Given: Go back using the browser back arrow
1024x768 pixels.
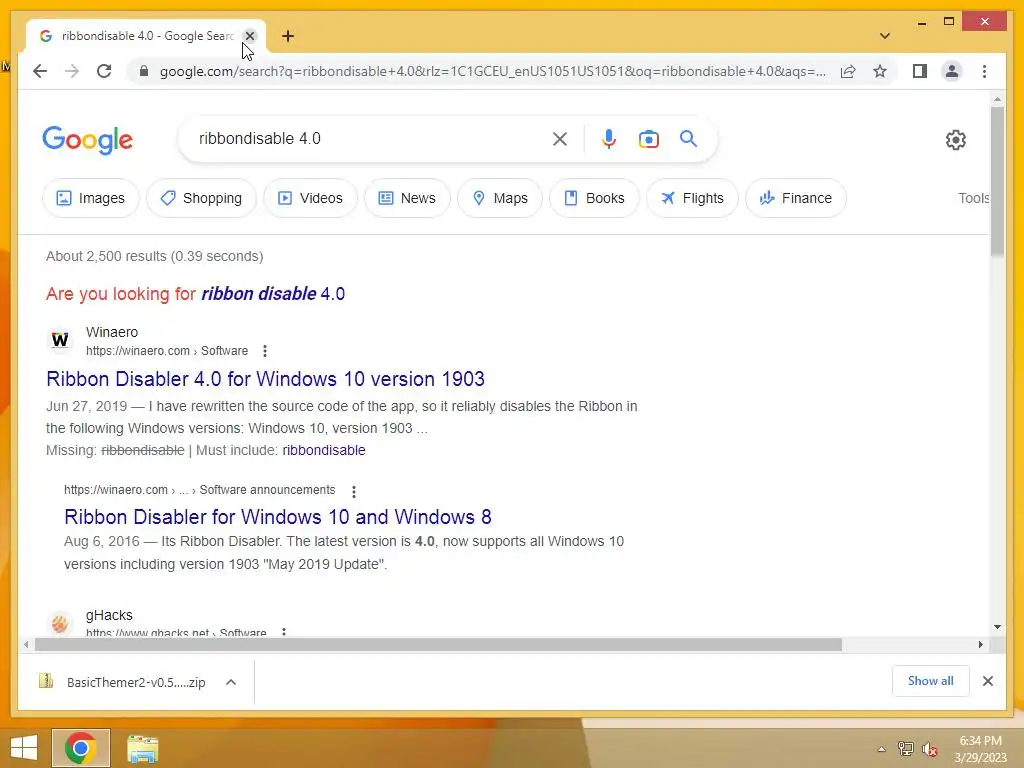Looking at the screenshot, I should pyautogui.click(x=40, y=71).
